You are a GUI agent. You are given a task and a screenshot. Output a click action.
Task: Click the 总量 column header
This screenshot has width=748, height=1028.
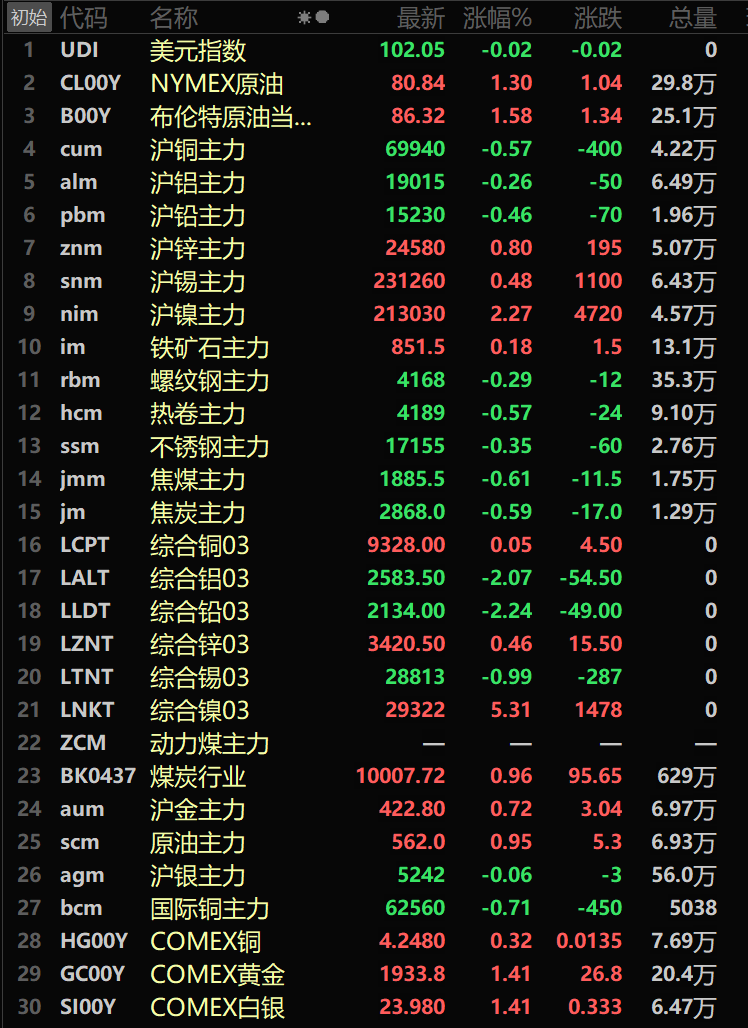pyautogui.click(x=692, y=17)
